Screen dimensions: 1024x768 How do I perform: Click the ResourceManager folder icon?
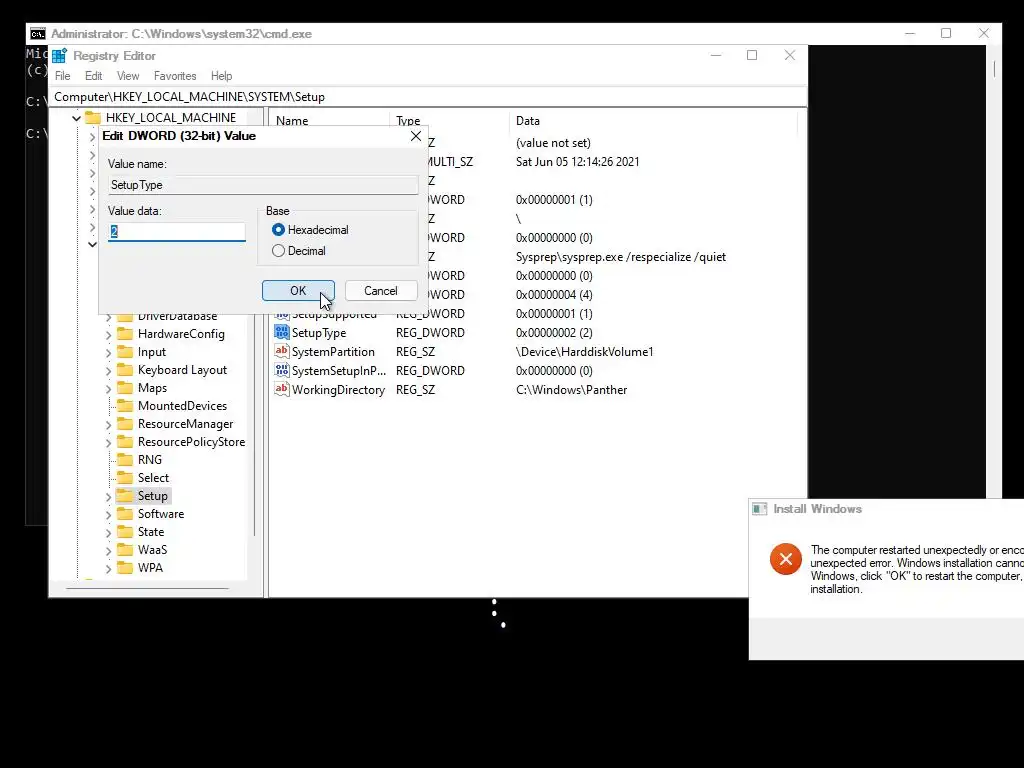coord(125,424)
